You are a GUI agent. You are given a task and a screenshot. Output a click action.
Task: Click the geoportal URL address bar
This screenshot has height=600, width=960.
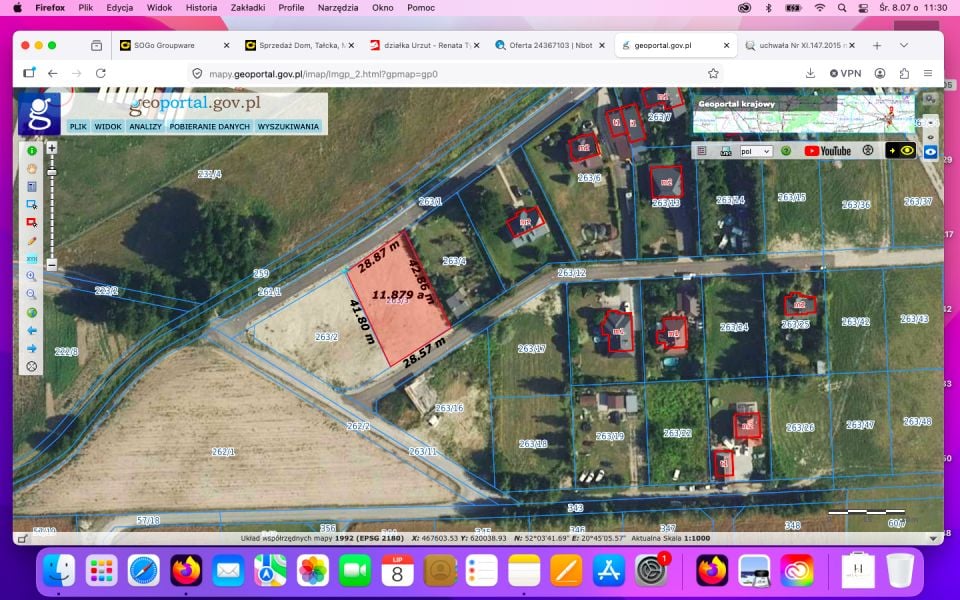pos(456,73)
